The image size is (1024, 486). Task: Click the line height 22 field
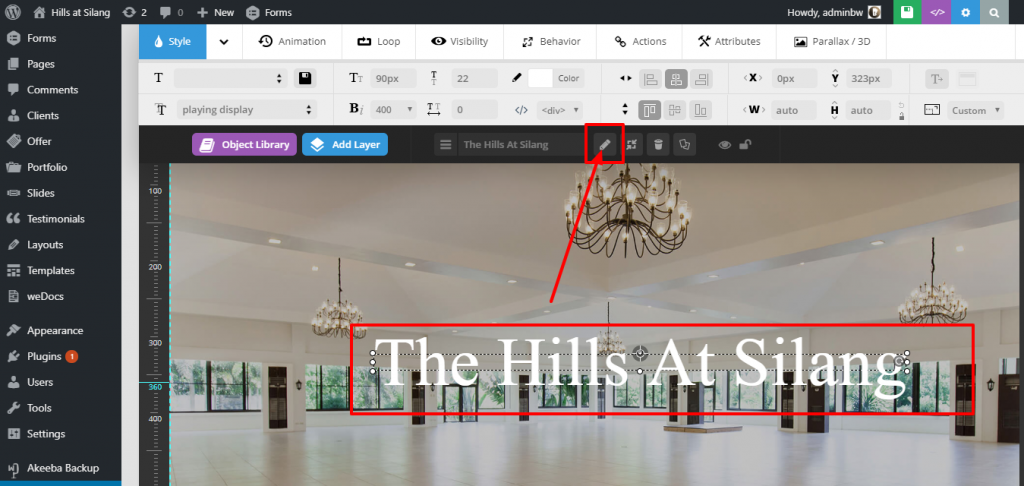(x=474, y=78)
